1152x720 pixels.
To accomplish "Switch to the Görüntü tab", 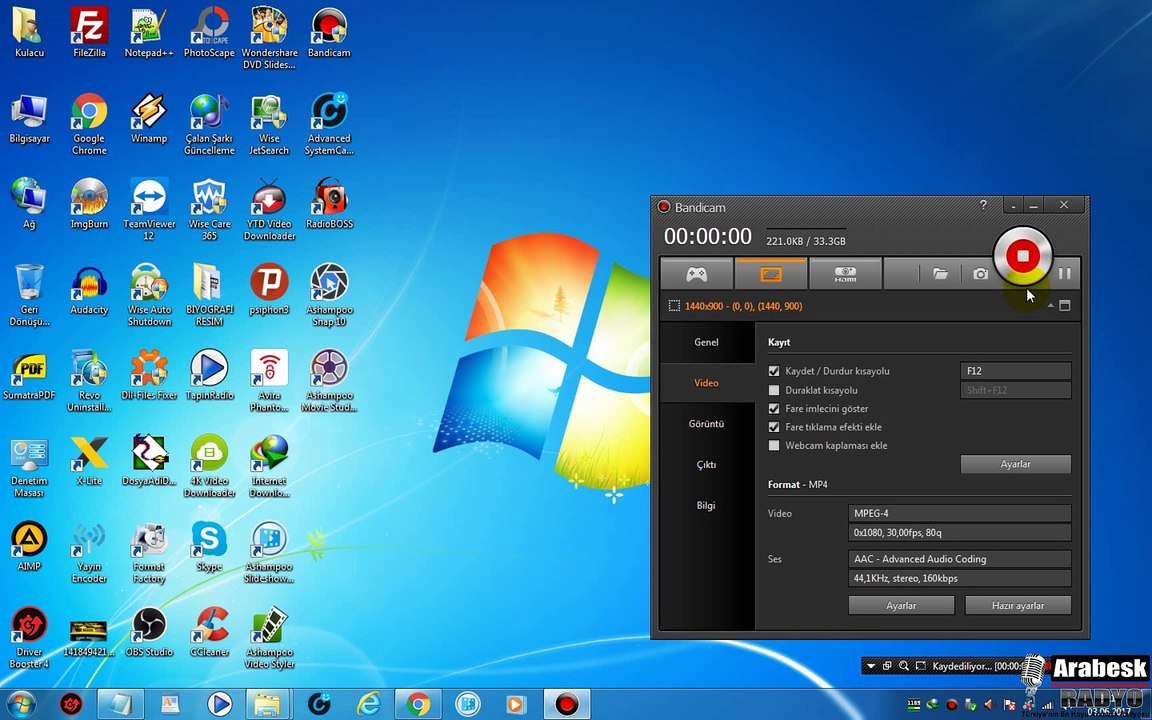I will pos(706,424).
